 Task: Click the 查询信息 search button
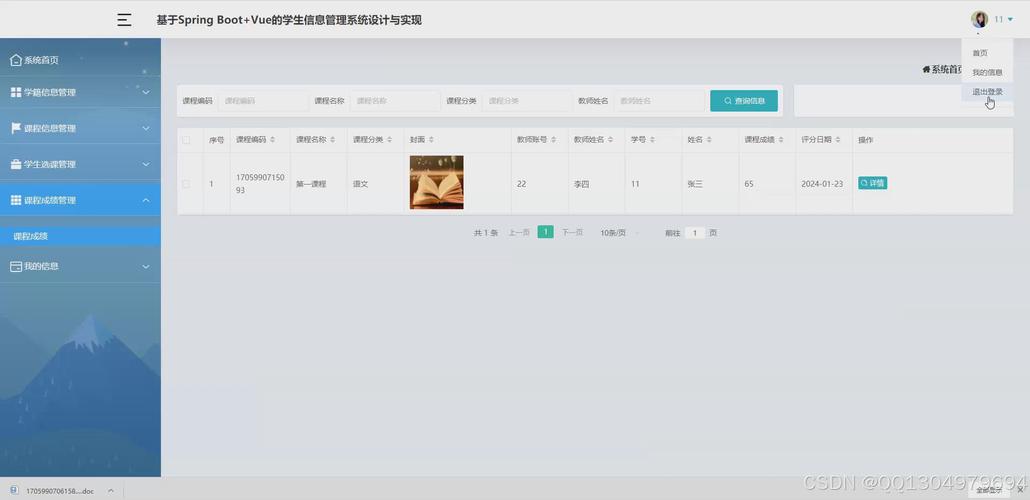tap(744, 101)
